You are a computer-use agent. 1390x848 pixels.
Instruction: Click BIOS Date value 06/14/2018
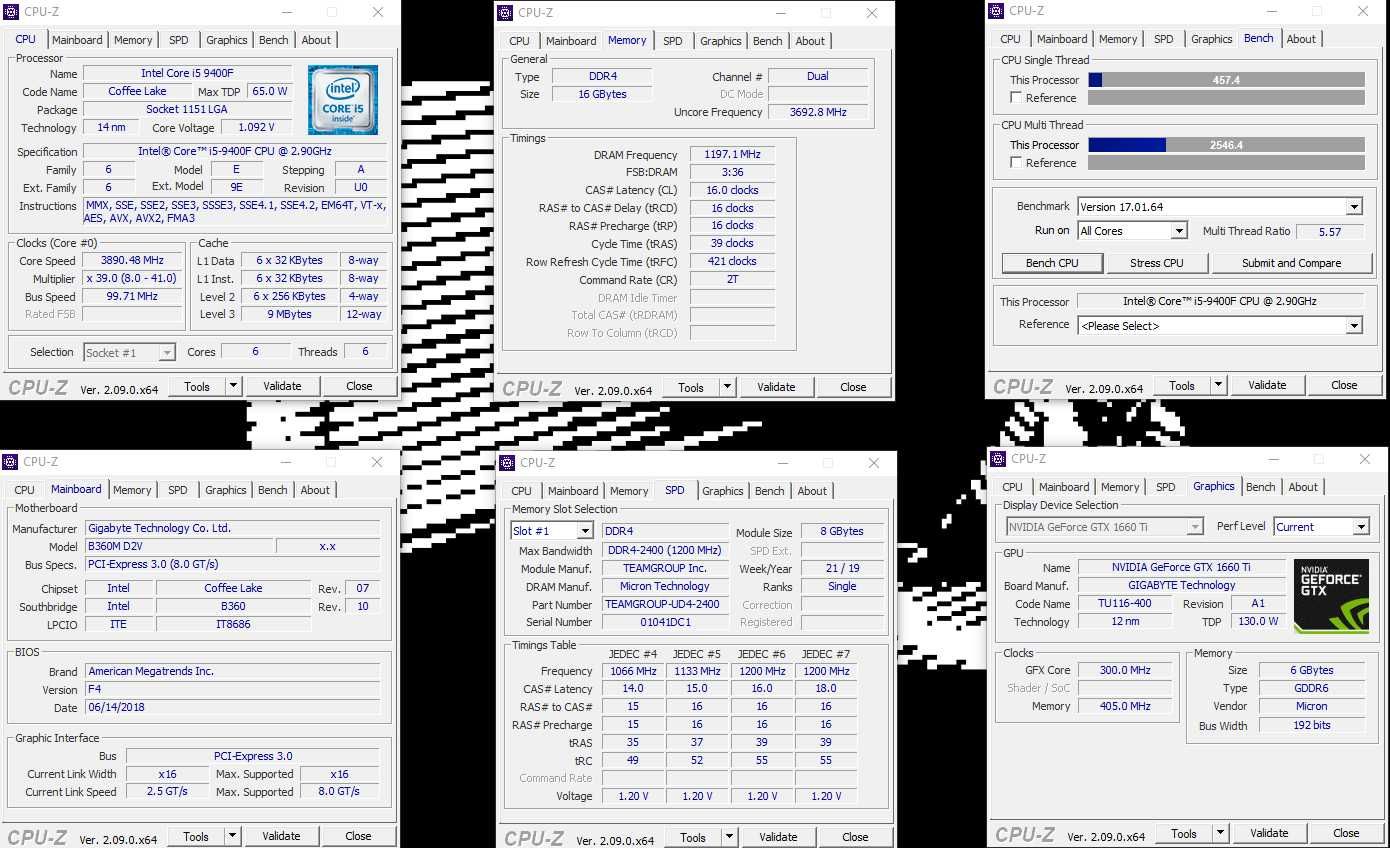point(232,708)
